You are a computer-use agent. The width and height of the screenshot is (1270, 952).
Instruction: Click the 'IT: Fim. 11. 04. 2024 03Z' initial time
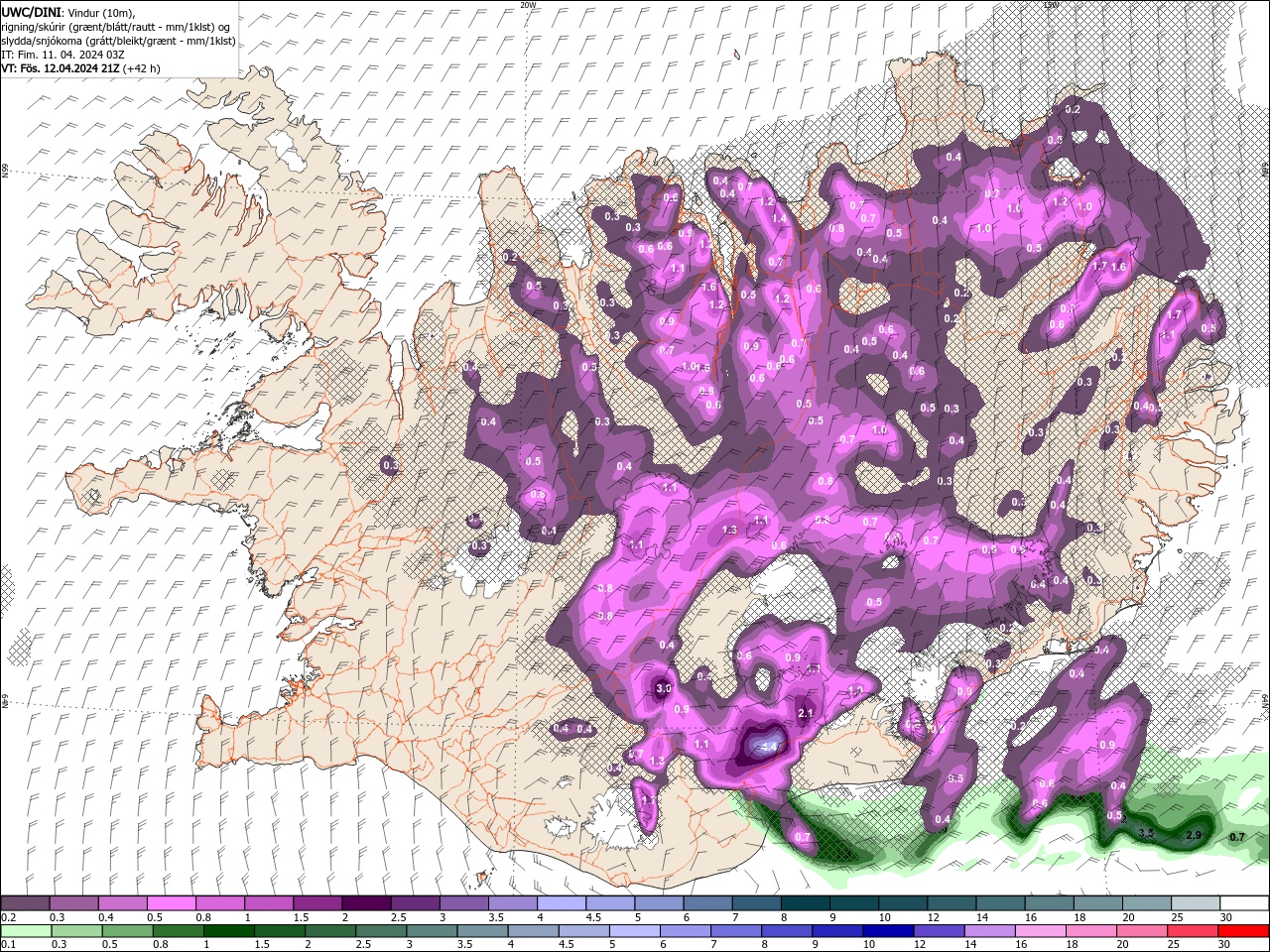point(62,55)
